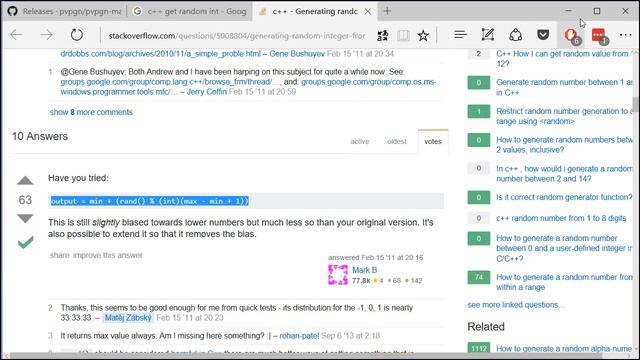This screenshot has width=640, height=360.
Task: Open the translate page icon
Action: [x=382, y=36]
